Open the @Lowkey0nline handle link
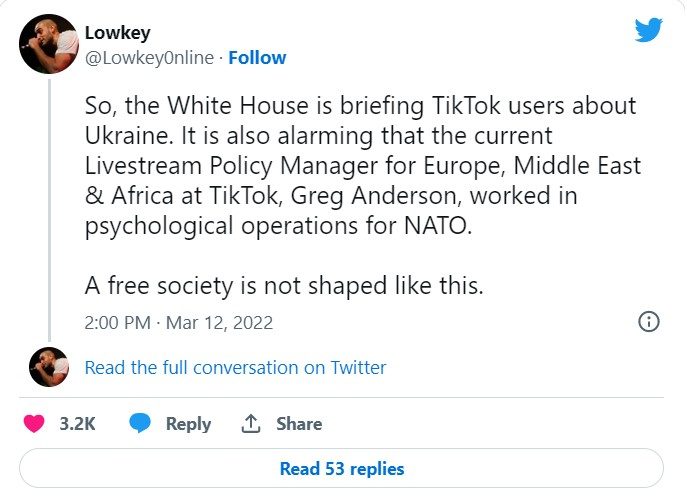The image size is (687, 496). [x=149, y=57]
